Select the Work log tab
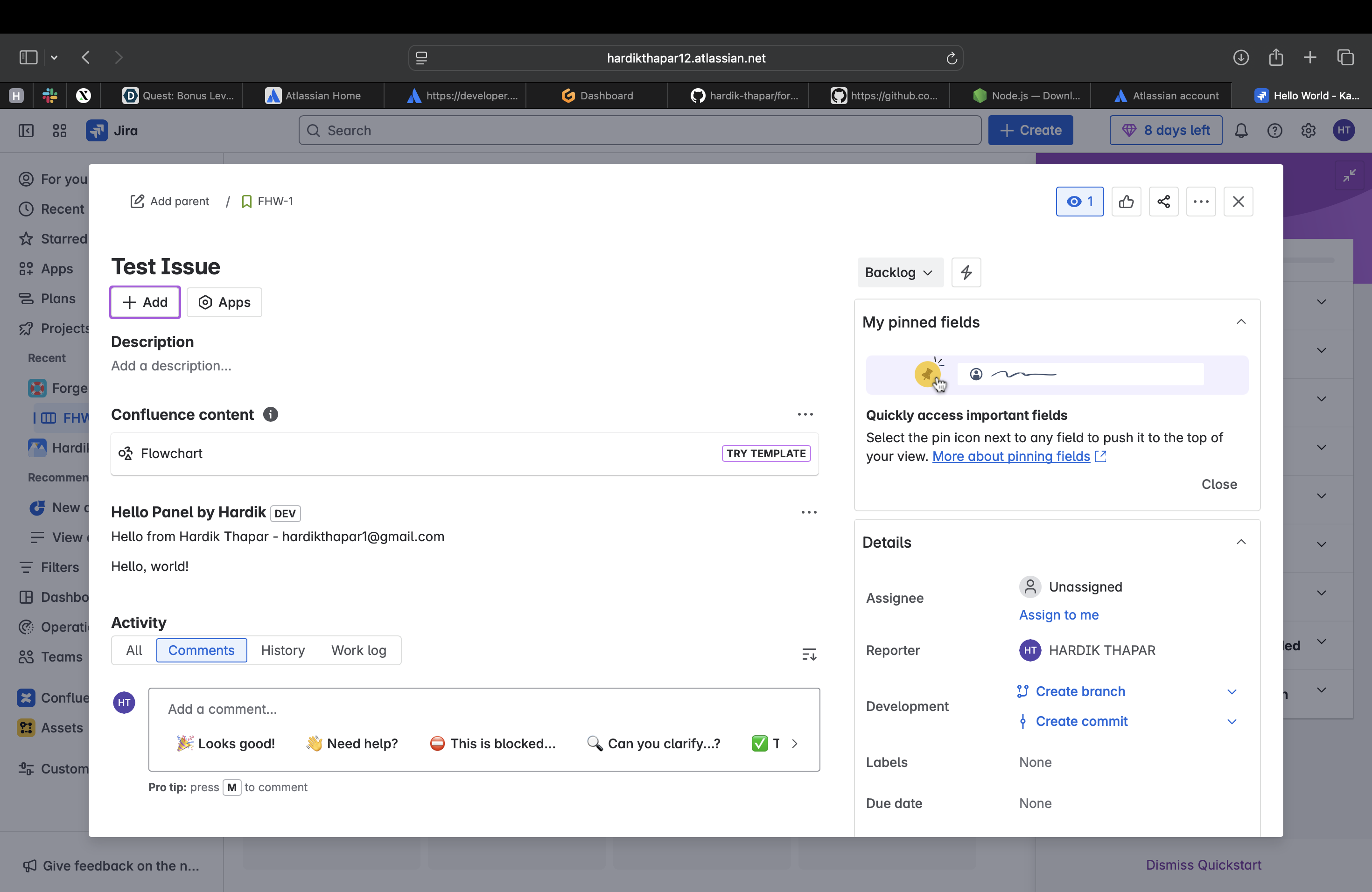Image resolution: width=1372 pixels, height=892 pixels. pos(358,650)
